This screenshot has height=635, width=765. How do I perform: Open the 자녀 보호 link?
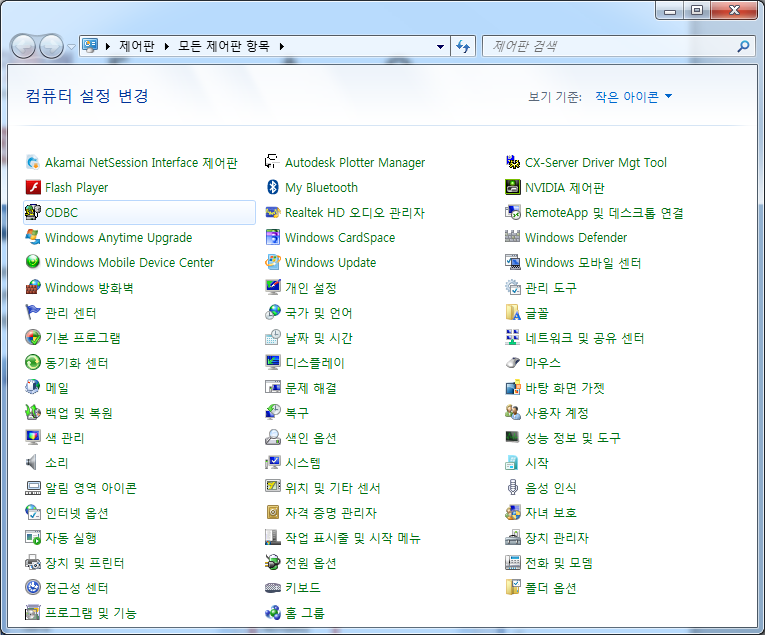tap(551, 513)
